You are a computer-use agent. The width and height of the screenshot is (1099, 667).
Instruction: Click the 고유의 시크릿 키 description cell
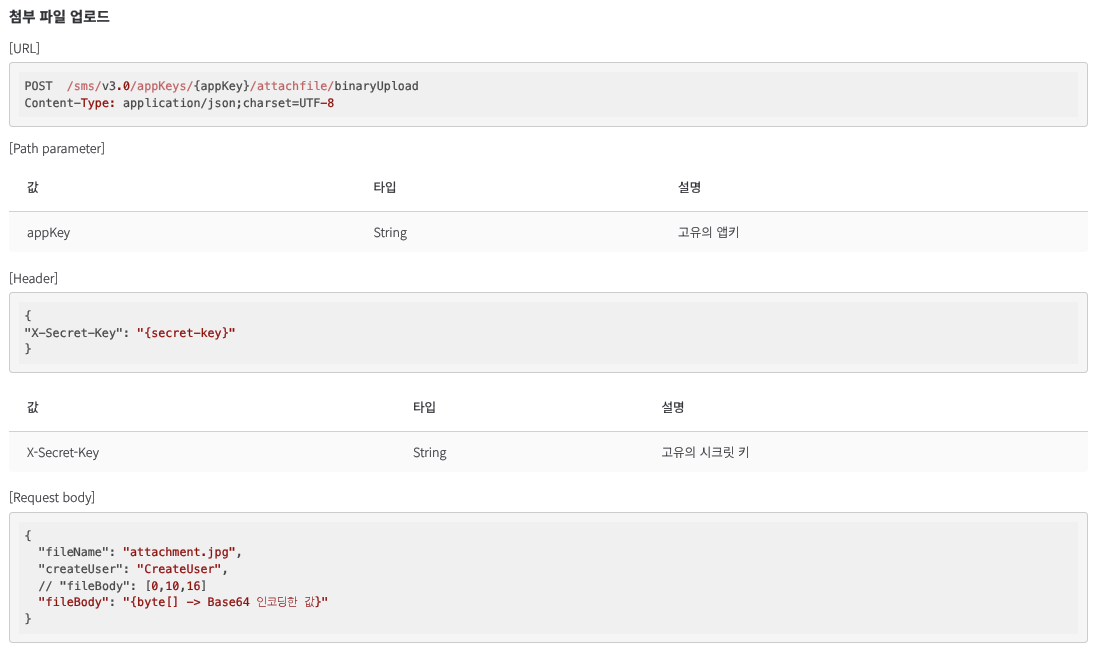(705, 453)
